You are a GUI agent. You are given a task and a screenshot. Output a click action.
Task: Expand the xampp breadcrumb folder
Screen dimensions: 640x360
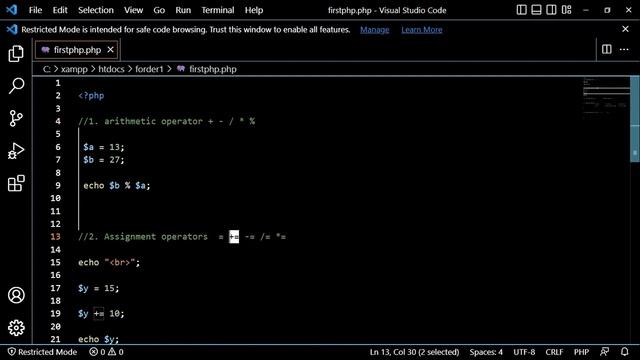(x=74, y=69)
